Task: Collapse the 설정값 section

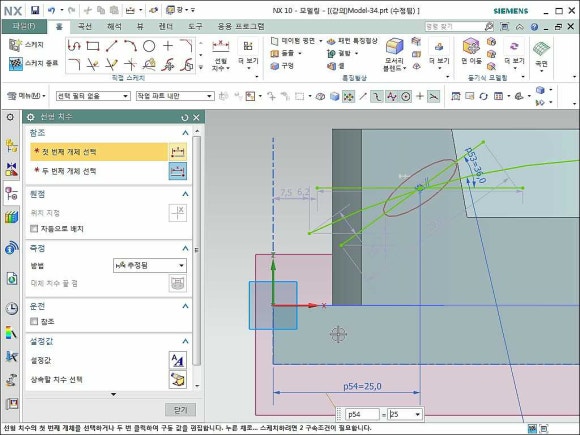Action: 185,341
